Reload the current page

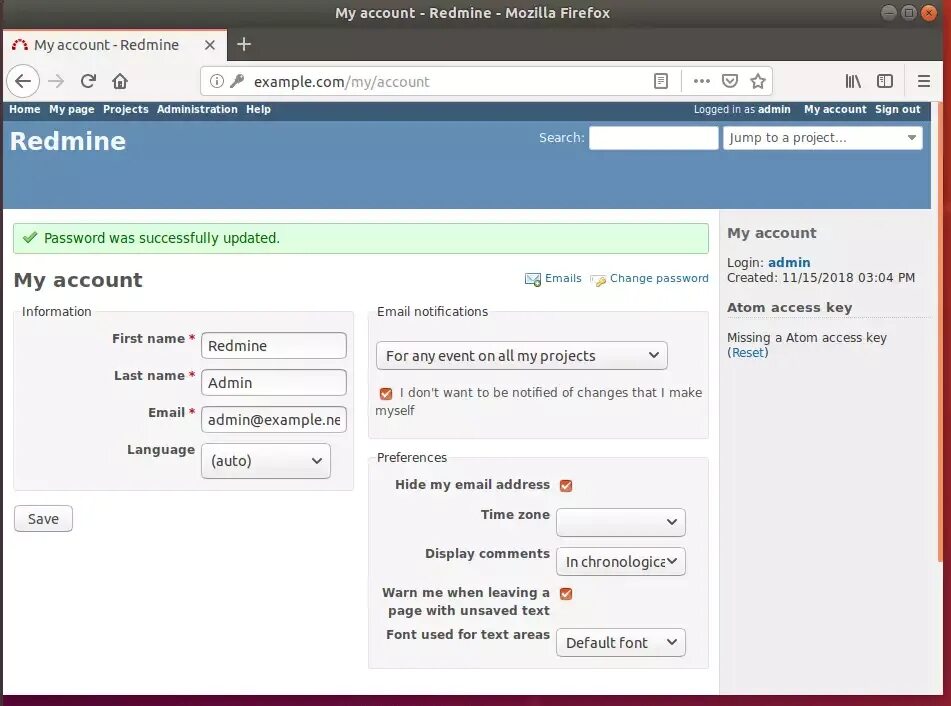89,81
